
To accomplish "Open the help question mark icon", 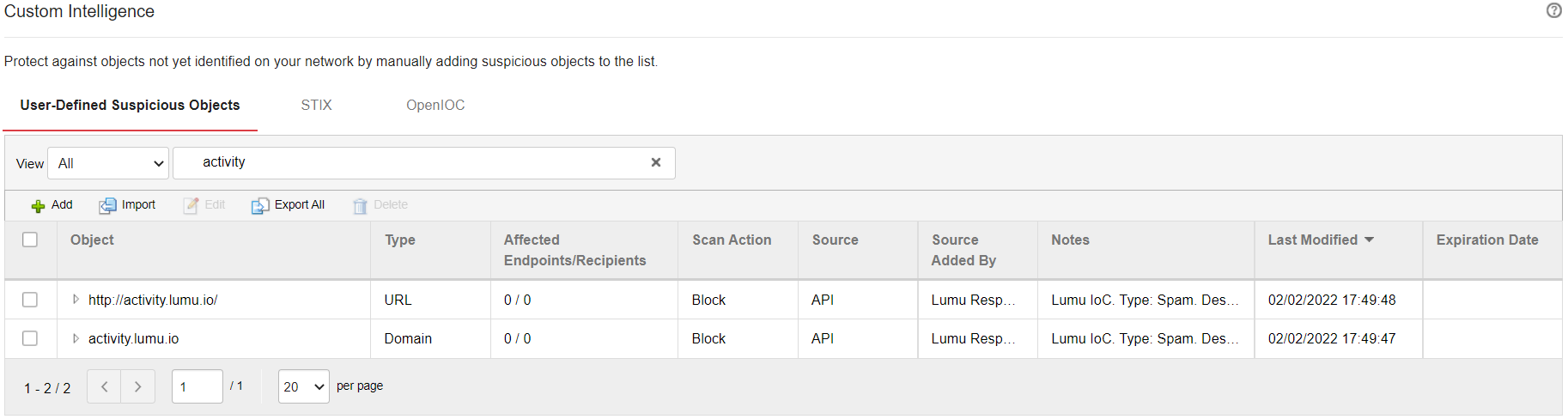I will coord(1553,10).
